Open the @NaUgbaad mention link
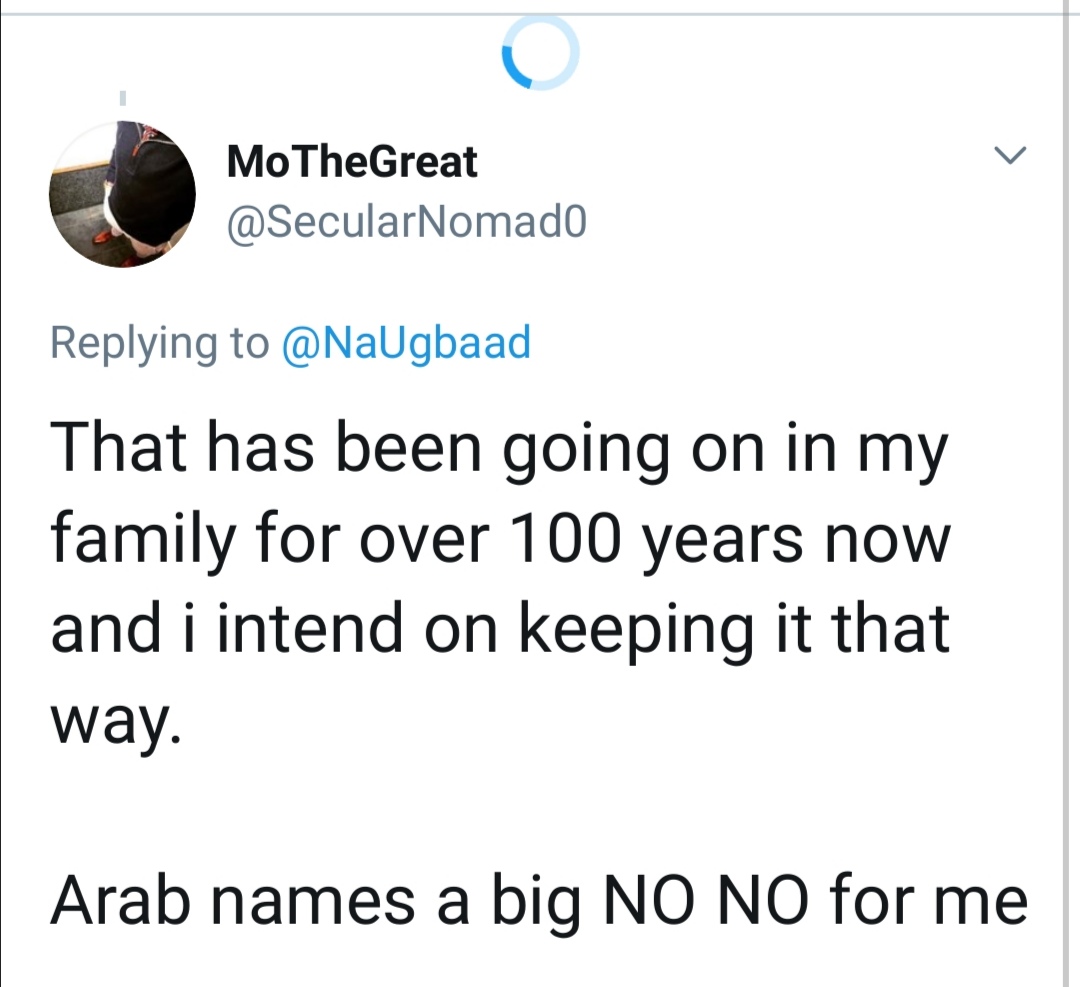Screen dimensions: 1080x987 [406, 343]
